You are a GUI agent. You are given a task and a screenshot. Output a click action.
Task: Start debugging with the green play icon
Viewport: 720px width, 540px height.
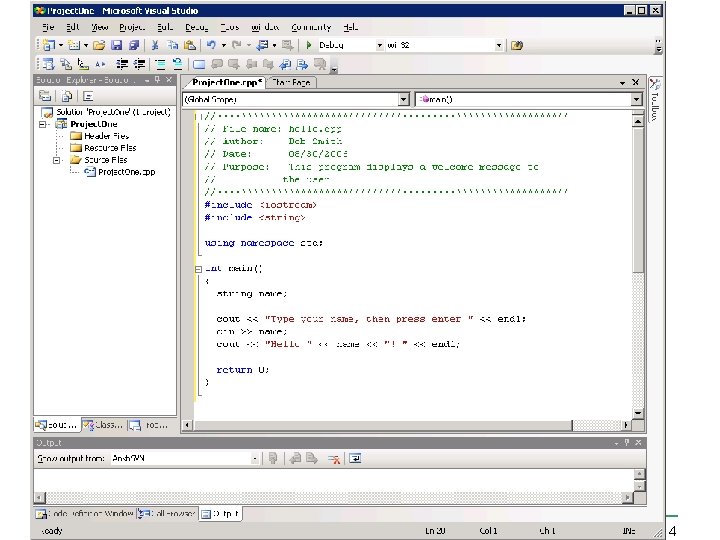pyautogui.click(x=309, y=45)
